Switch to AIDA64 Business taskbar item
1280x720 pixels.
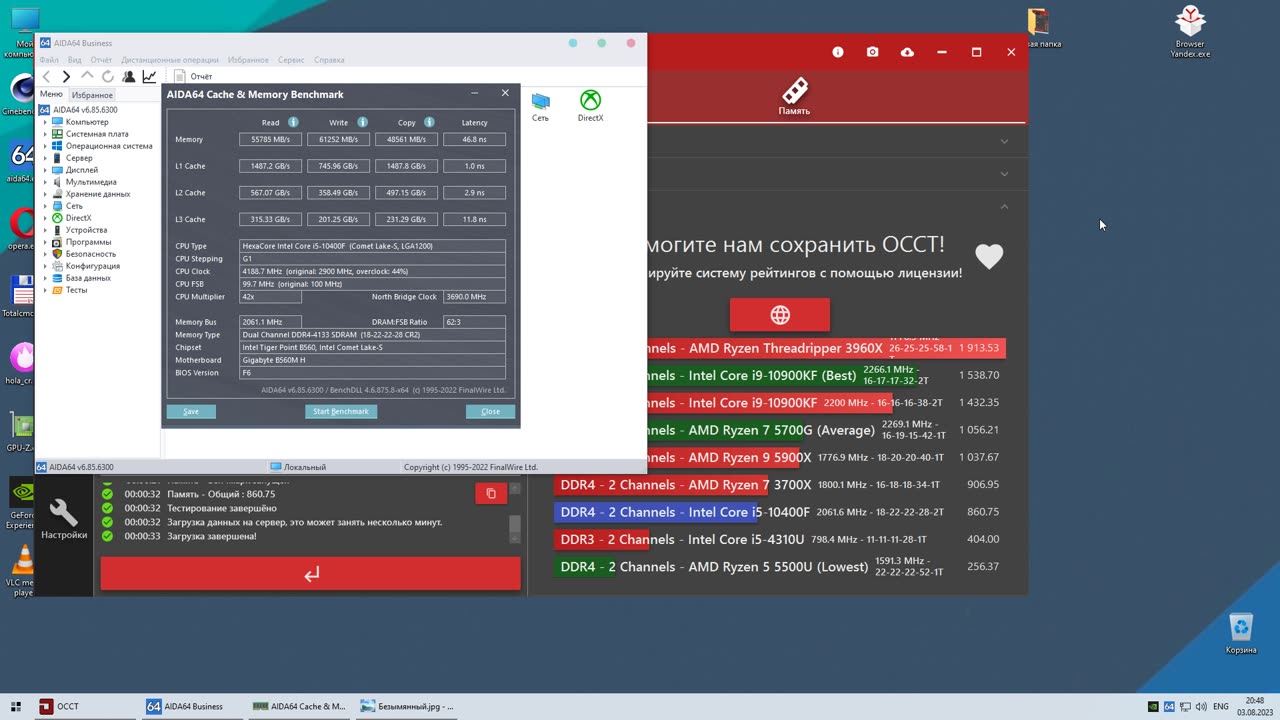(192, 706)
